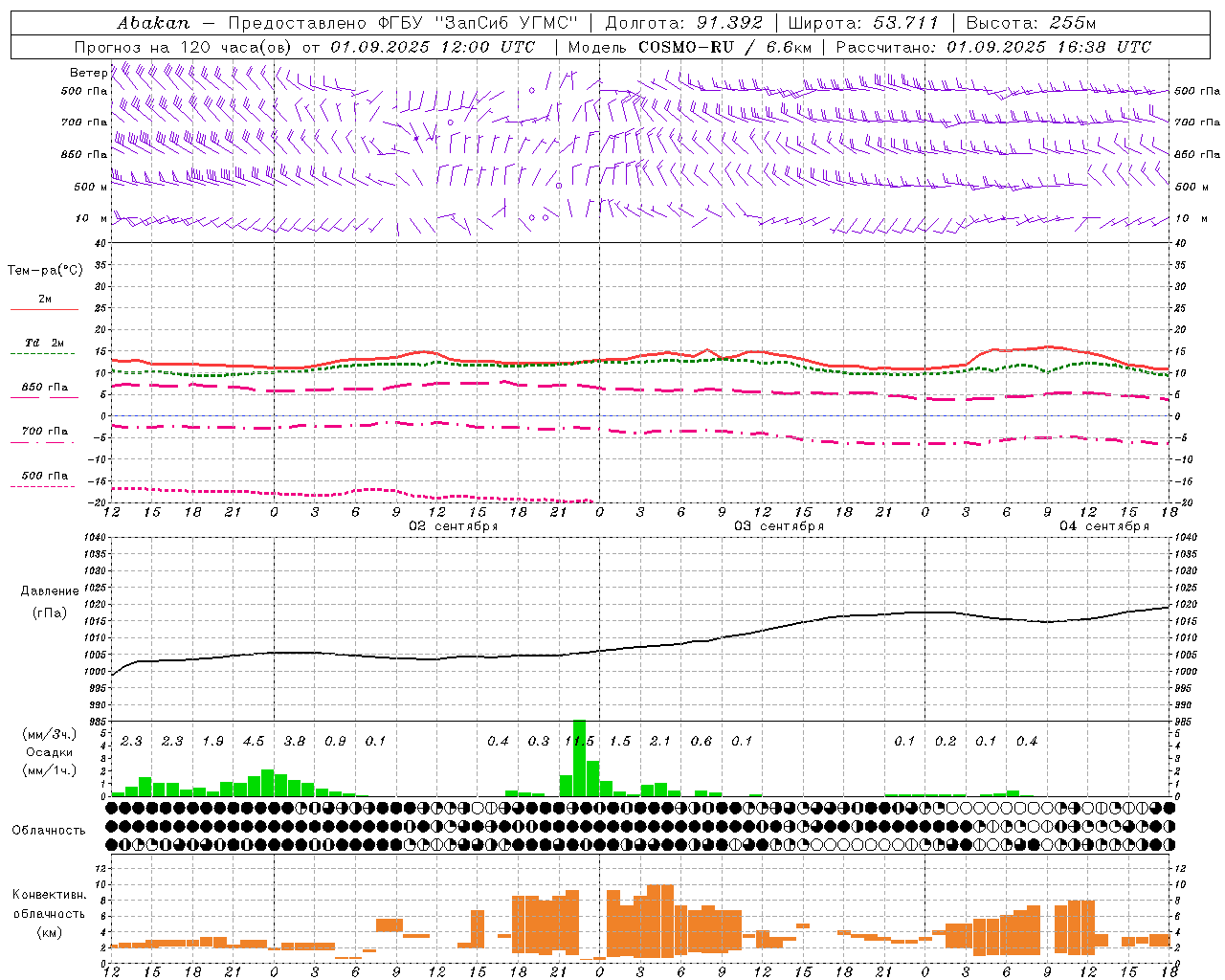1225x980 pixels.
Task: Click the tallest green precipitation bar
Action: (x=579, y=758)
